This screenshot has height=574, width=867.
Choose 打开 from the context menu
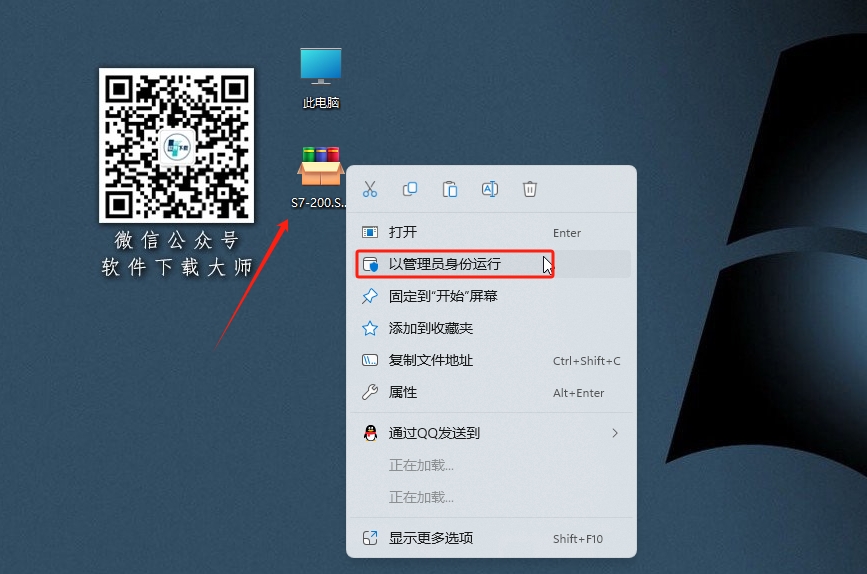pos(492,232)
